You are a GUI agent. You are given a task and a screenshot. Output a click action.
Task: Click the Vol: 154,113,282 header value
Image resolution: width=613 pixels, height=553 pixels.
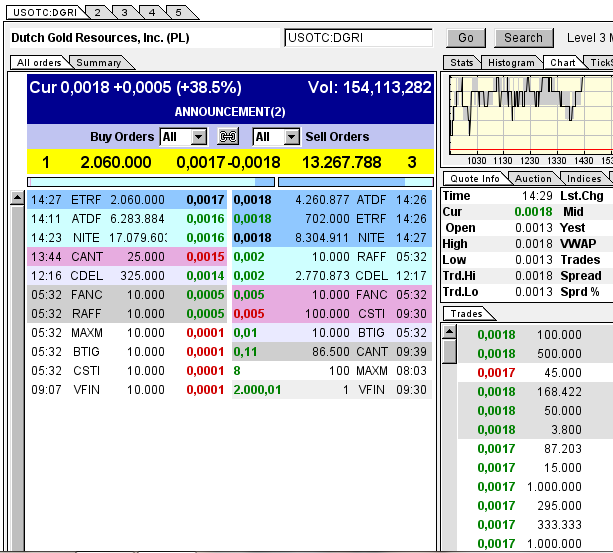[369, 88]
